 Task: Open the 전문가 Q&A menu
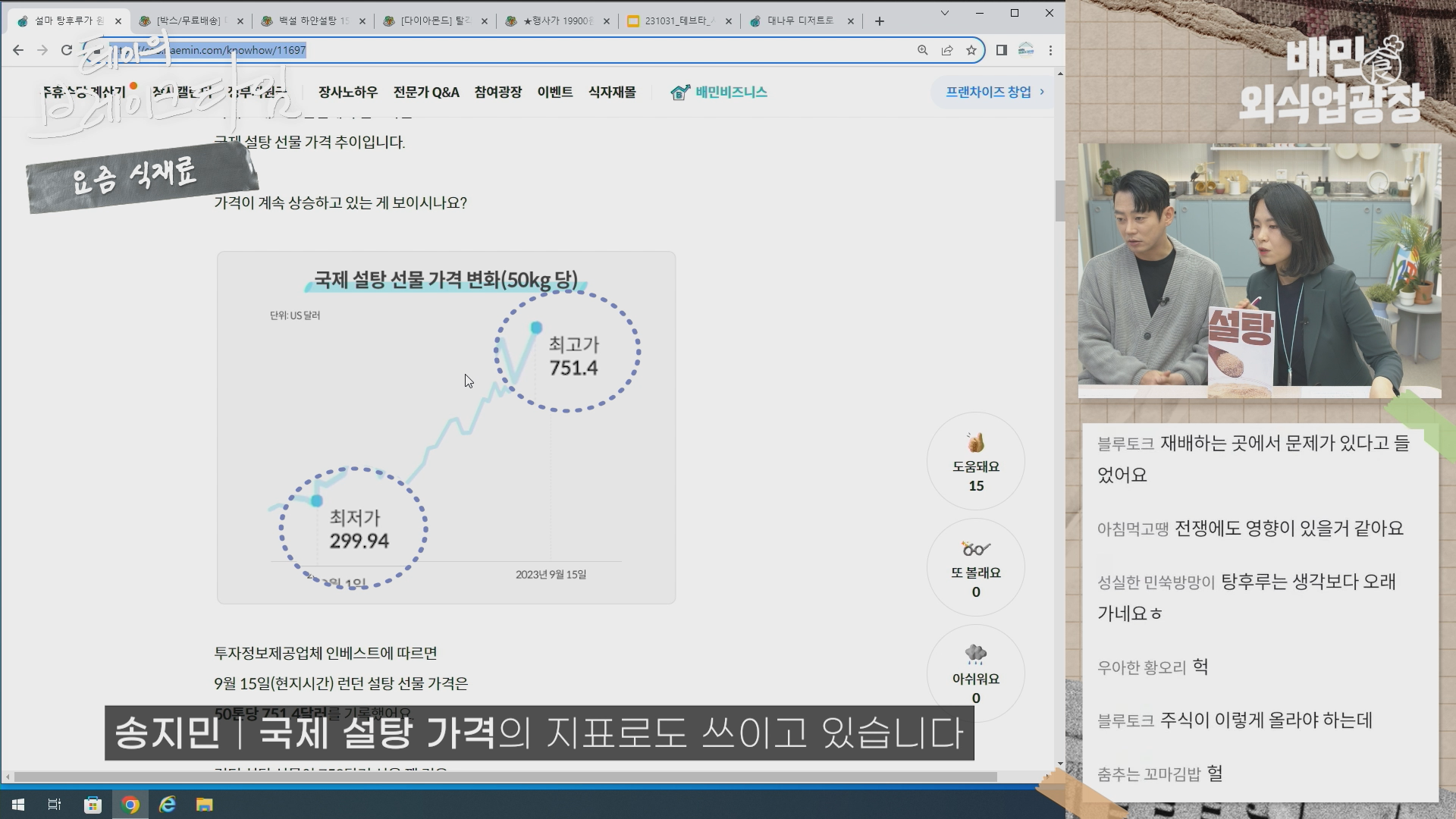[426, 92]
